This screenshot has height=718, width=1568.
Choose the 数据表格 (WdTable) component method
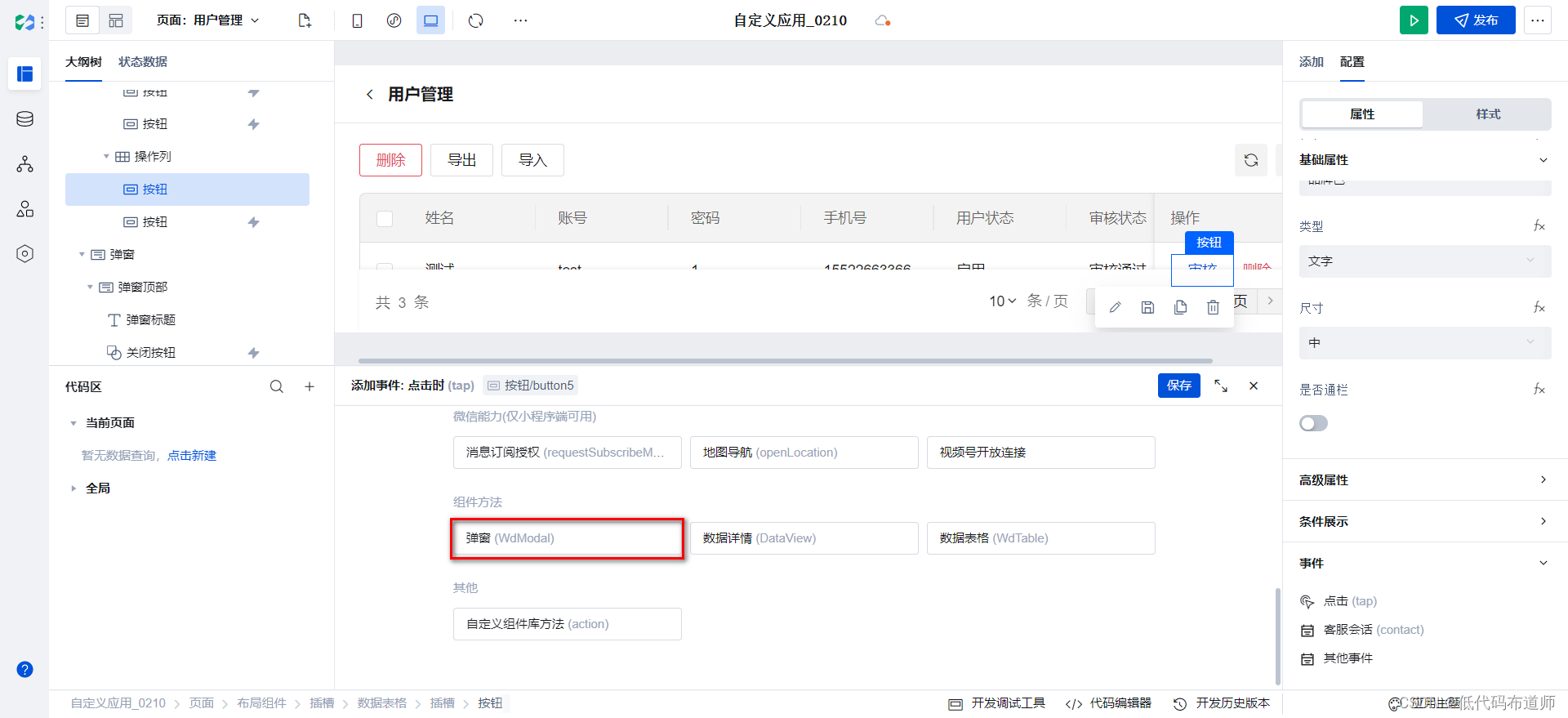1041,538
